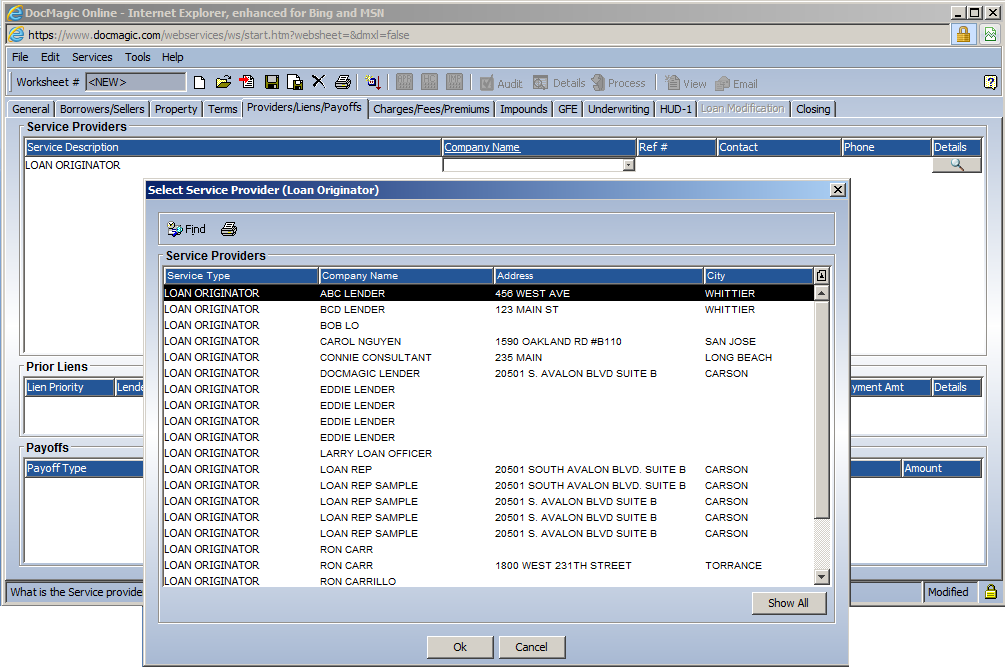1005x667 pixels.
Task: Switch to the Closing tab
Action: tap(813, 109)
